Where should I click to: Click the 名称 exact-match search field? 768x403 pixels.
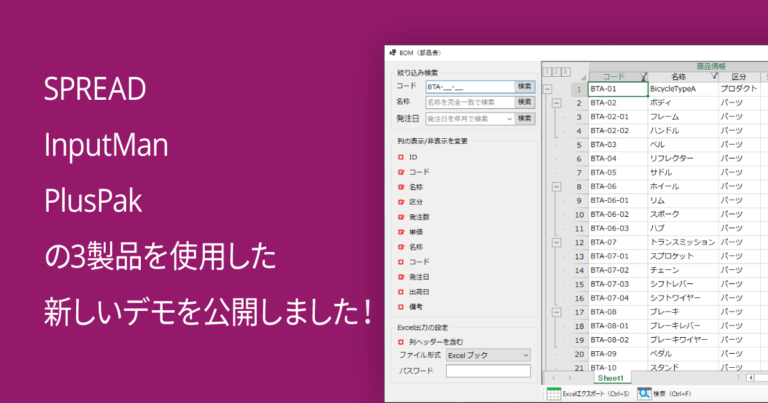tap(470, 102)
